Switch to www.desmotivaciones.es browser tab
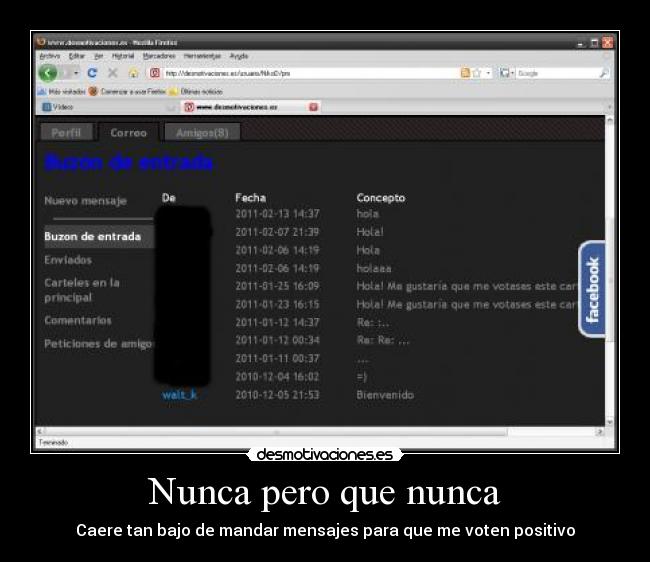Viewport: 650px width, 562px height. [x=251, y=107]
